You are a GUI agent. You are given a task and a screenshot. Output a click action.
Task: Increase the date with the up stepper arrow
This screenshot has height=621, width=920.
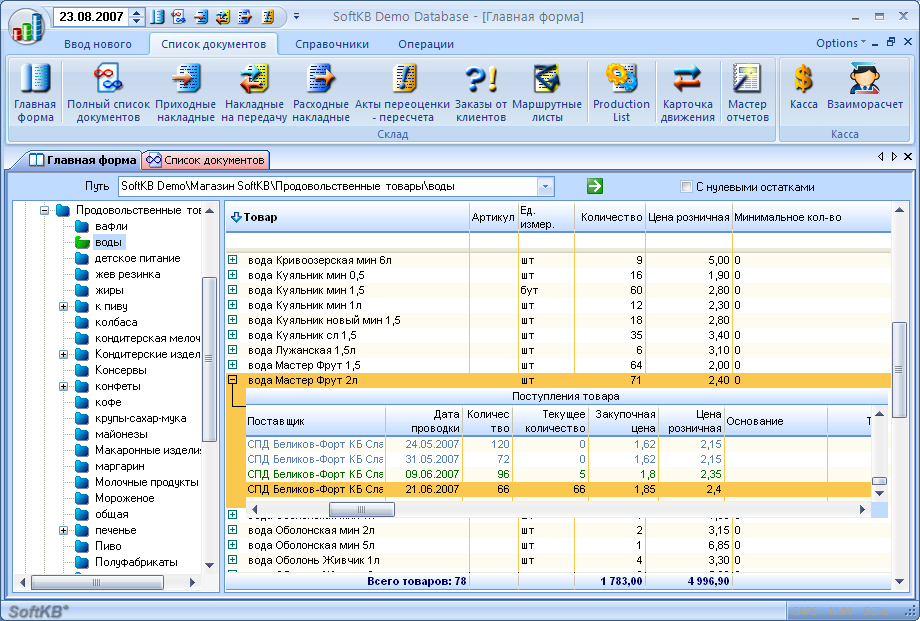pyautogui.click(x=136, y=13)
